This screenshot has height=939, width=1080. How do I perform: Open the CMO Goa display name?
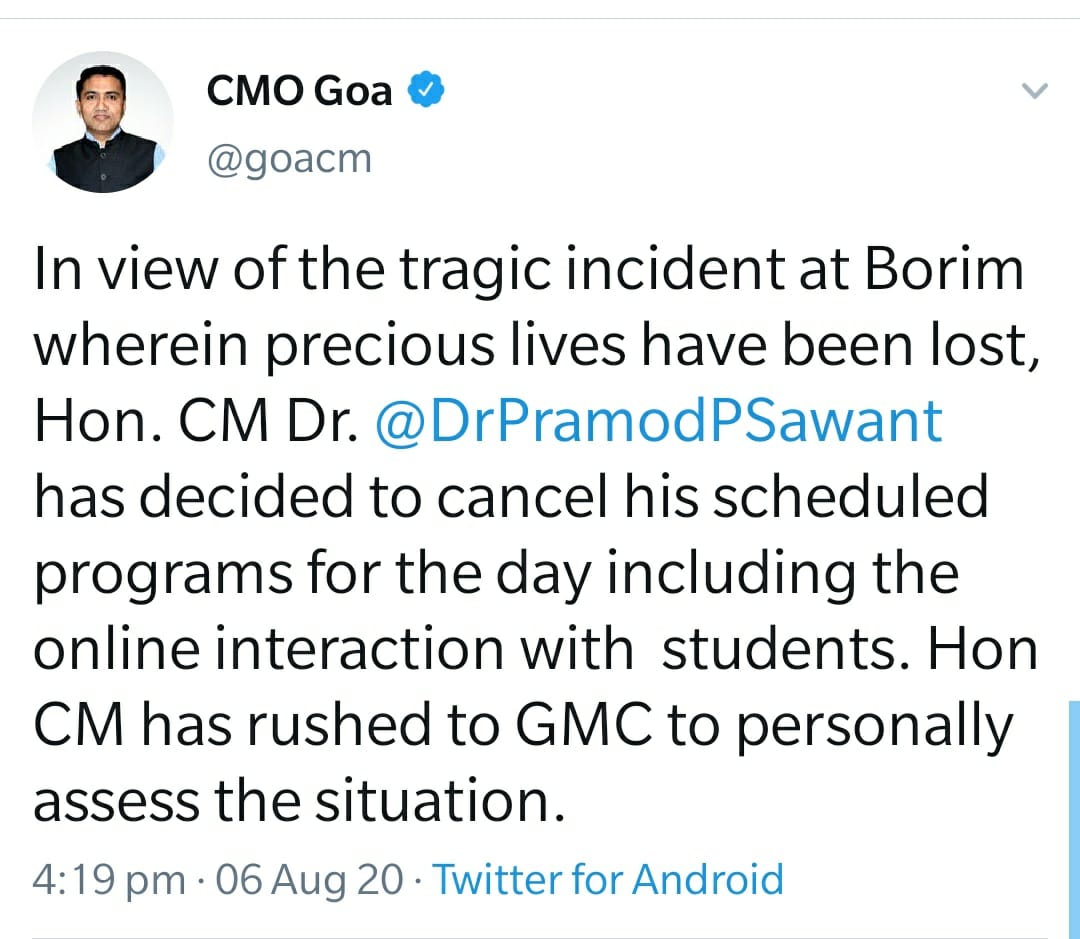coord(299,91)
